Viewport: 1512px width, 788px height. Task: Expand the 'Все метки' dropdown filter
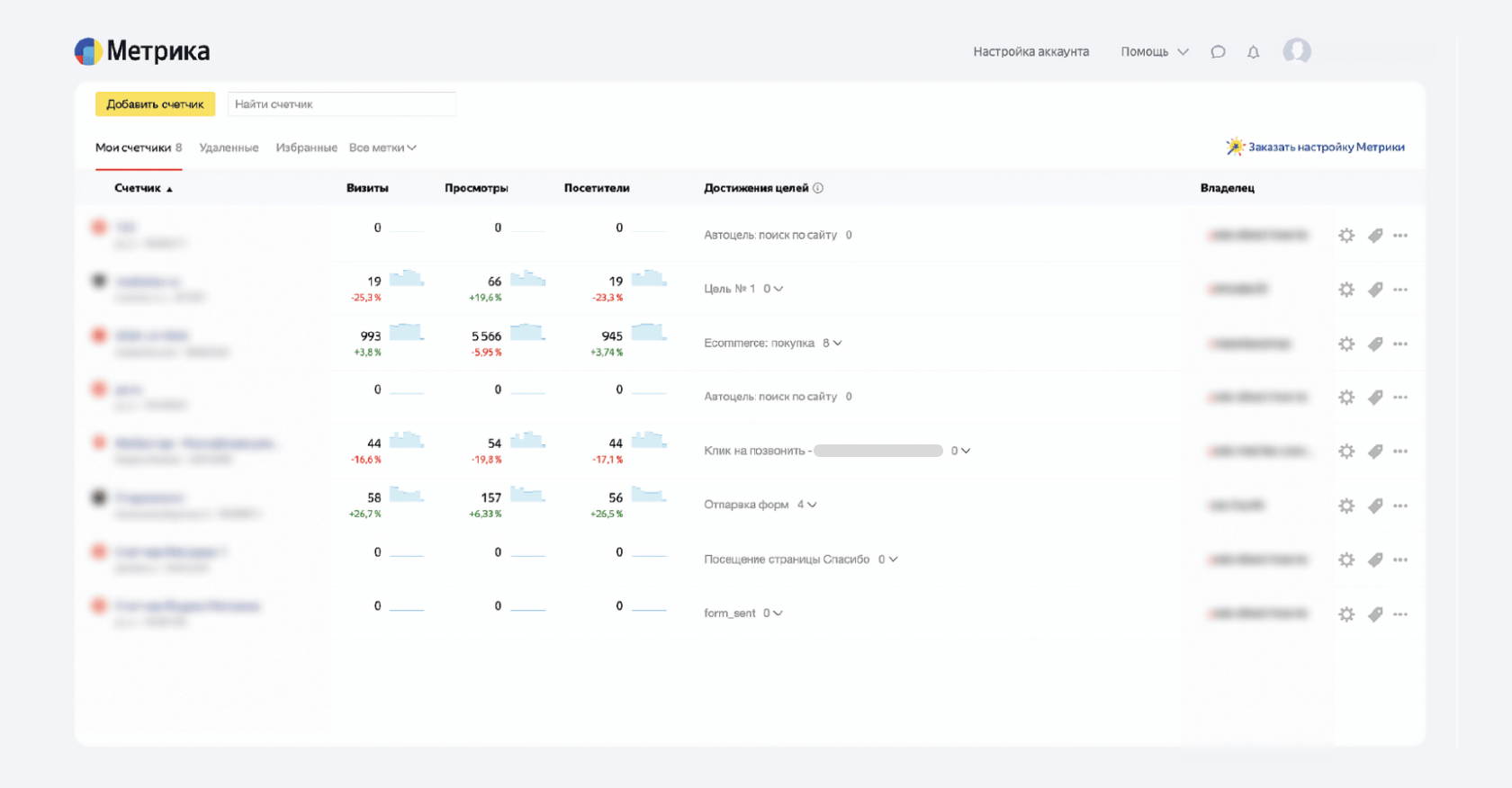382,148
